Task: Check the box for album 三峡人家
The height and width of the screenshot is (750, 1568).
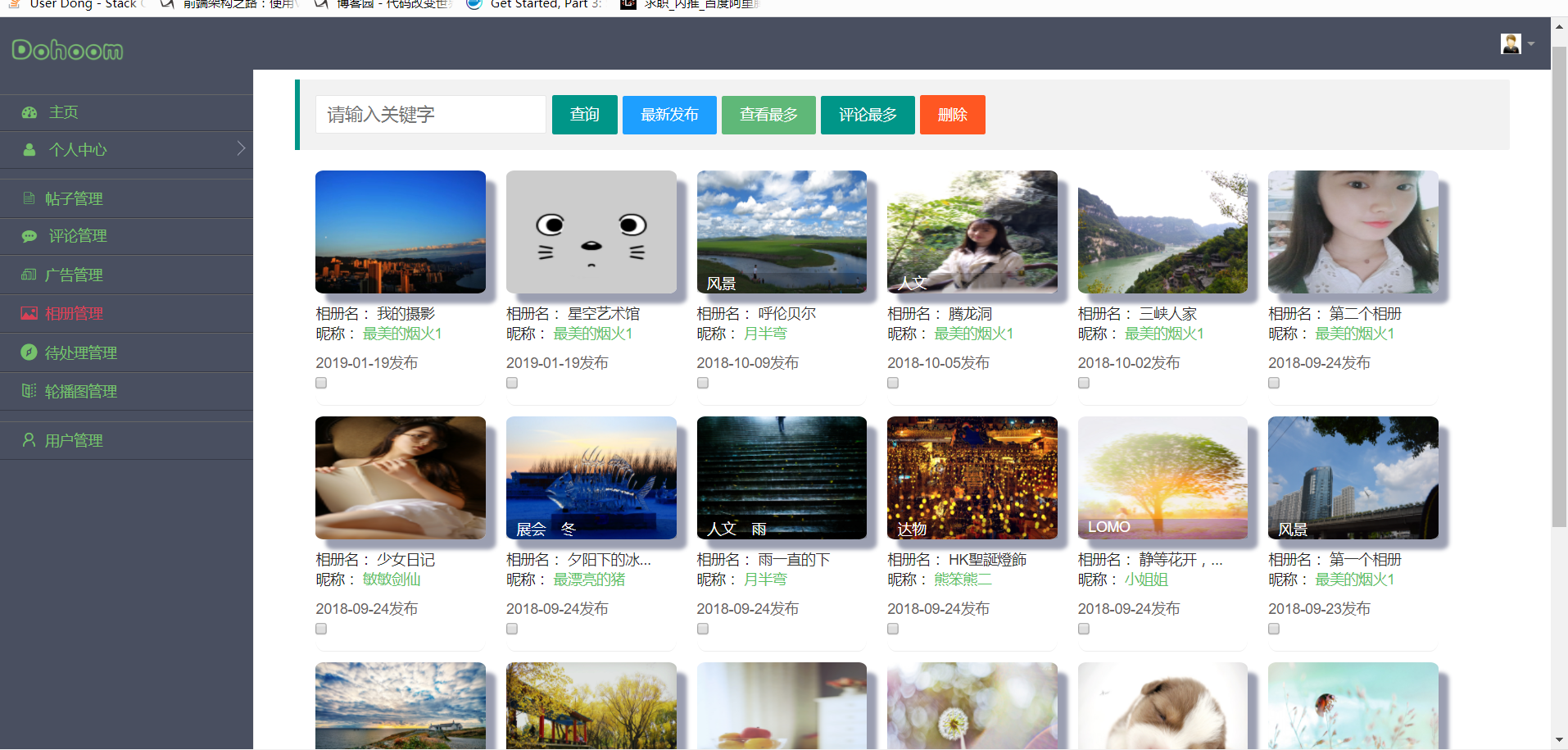Action: [1084, 383]
